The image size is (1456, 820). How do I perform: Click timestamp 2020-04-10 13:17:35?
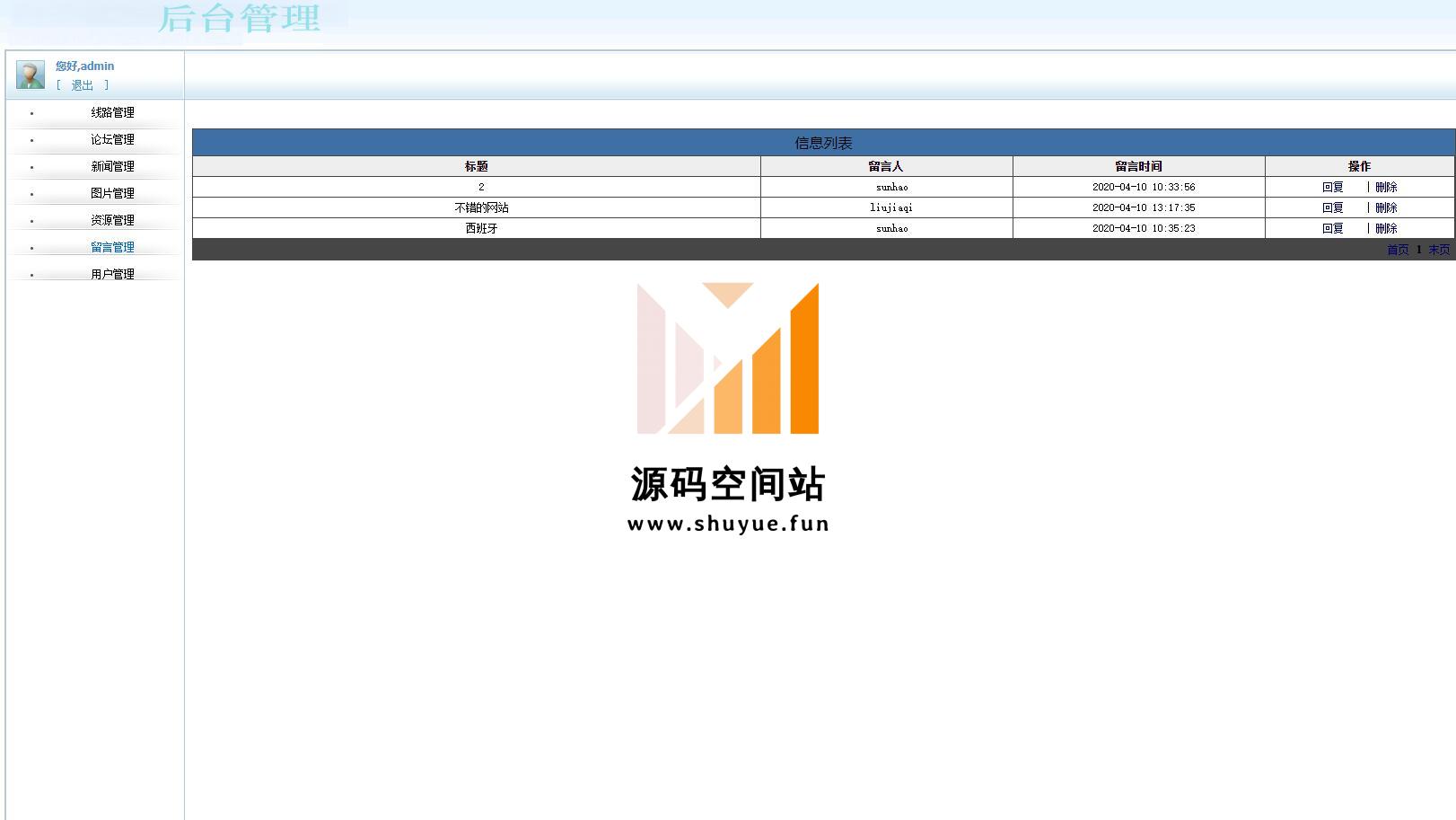pos(1144,207)
